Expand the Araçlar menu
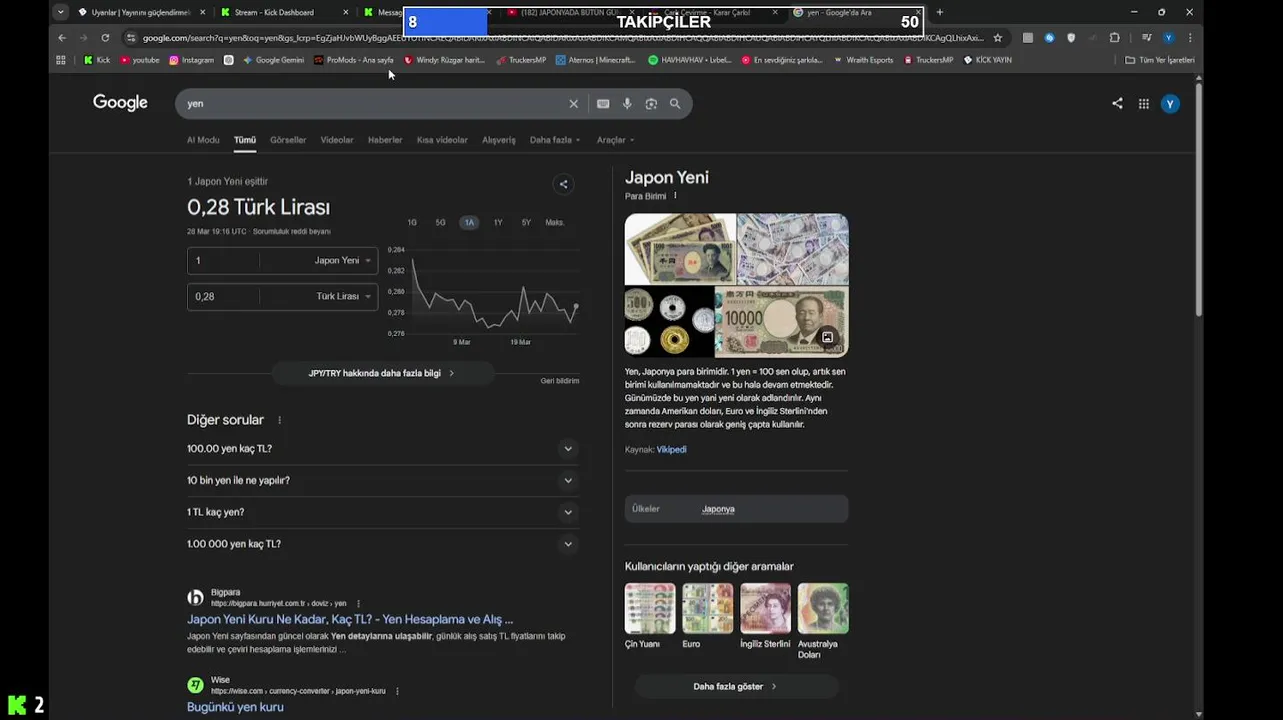 tap(615, 140)
